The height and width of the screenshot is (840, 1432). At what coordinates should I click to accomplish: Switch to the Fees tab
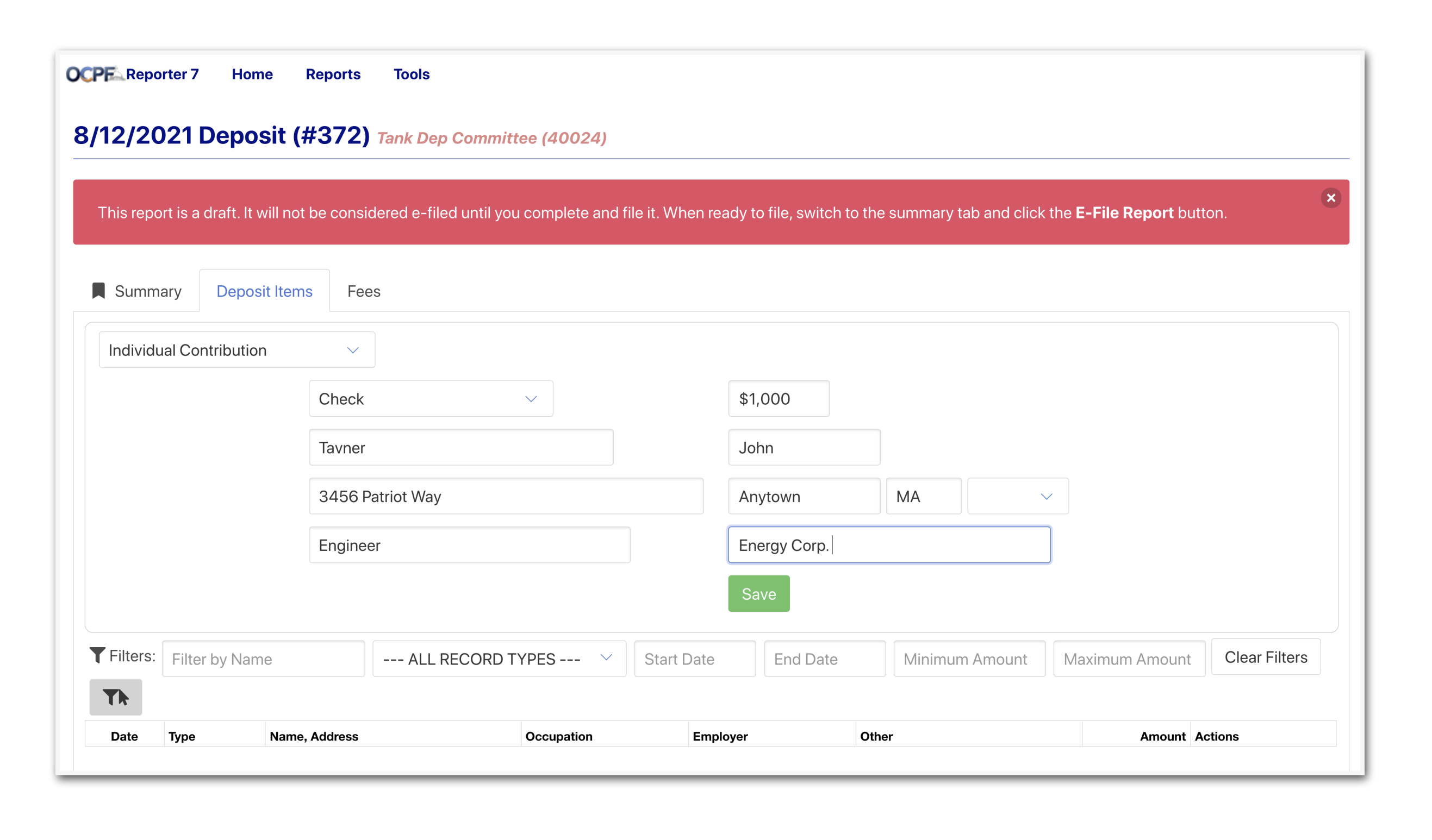[x=364, y=291]
